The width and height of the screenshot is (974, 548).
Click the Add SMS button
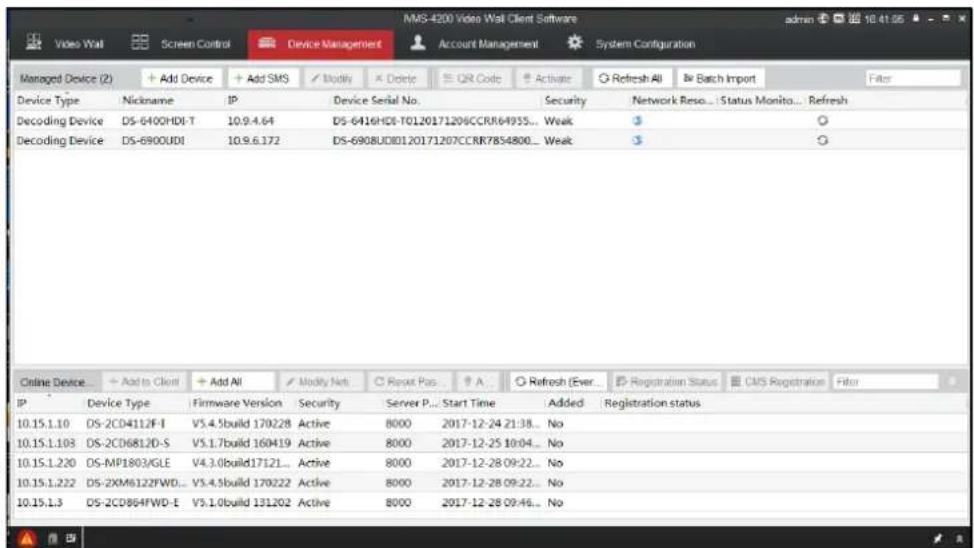(x=262, y=78)
